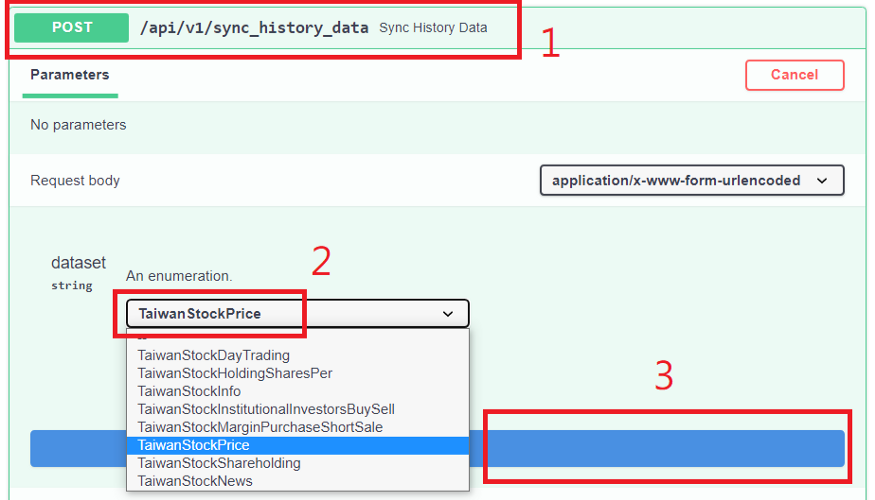Select the highlighted TaiwanStockPrice option
This screenshot has width=875, height=500.
tap(194, 445)
